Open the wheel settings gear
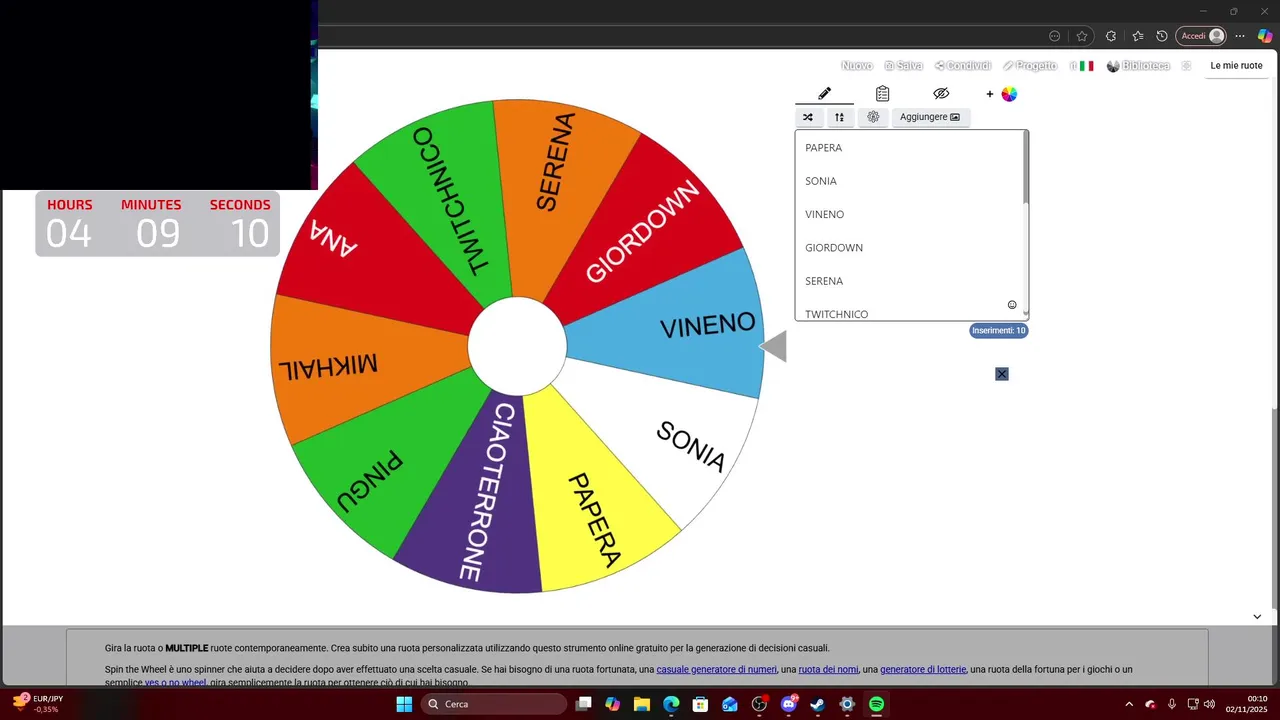 pos(873,117)
